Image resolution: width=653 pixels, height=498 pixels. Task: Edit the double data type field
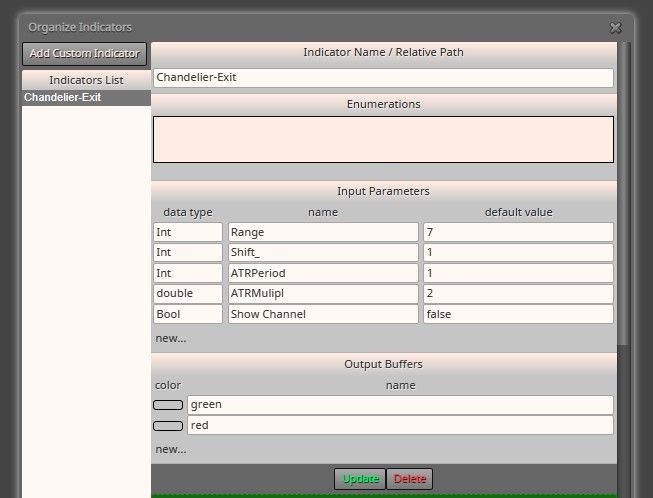188,294
